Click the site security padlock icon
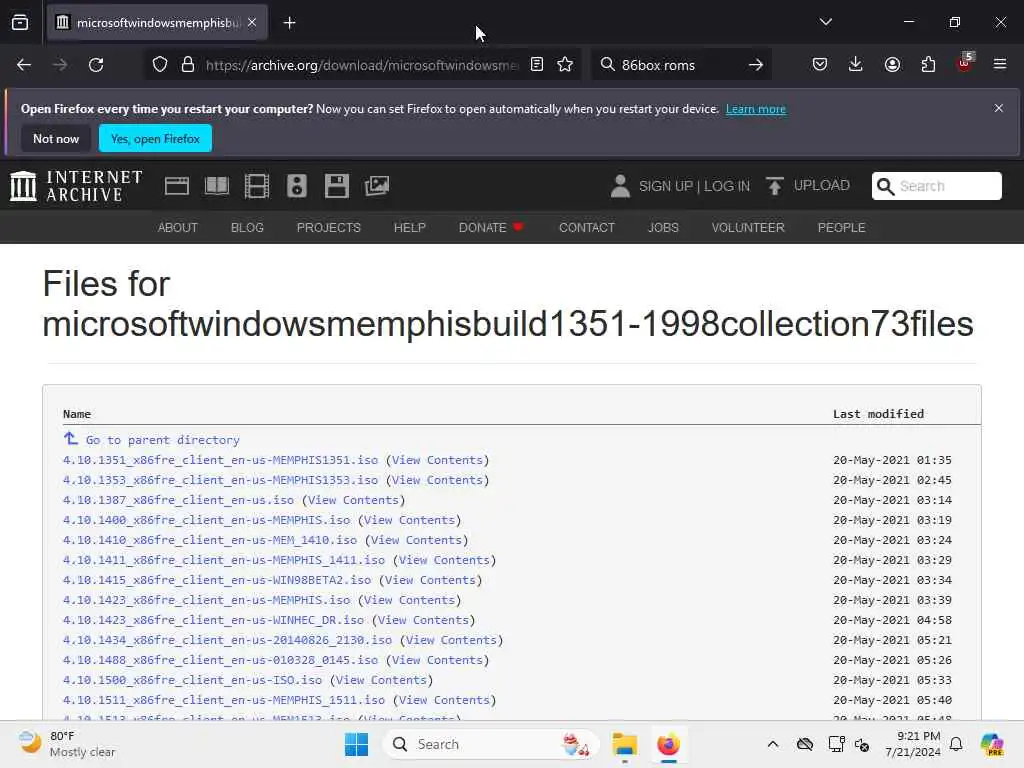 click(x=188, y=65)
